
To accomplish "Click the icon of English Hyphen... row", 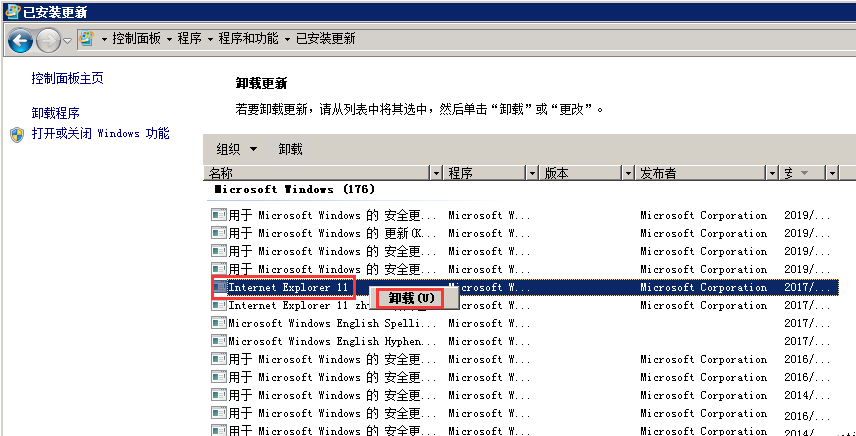I will click(x=219, y=341).
